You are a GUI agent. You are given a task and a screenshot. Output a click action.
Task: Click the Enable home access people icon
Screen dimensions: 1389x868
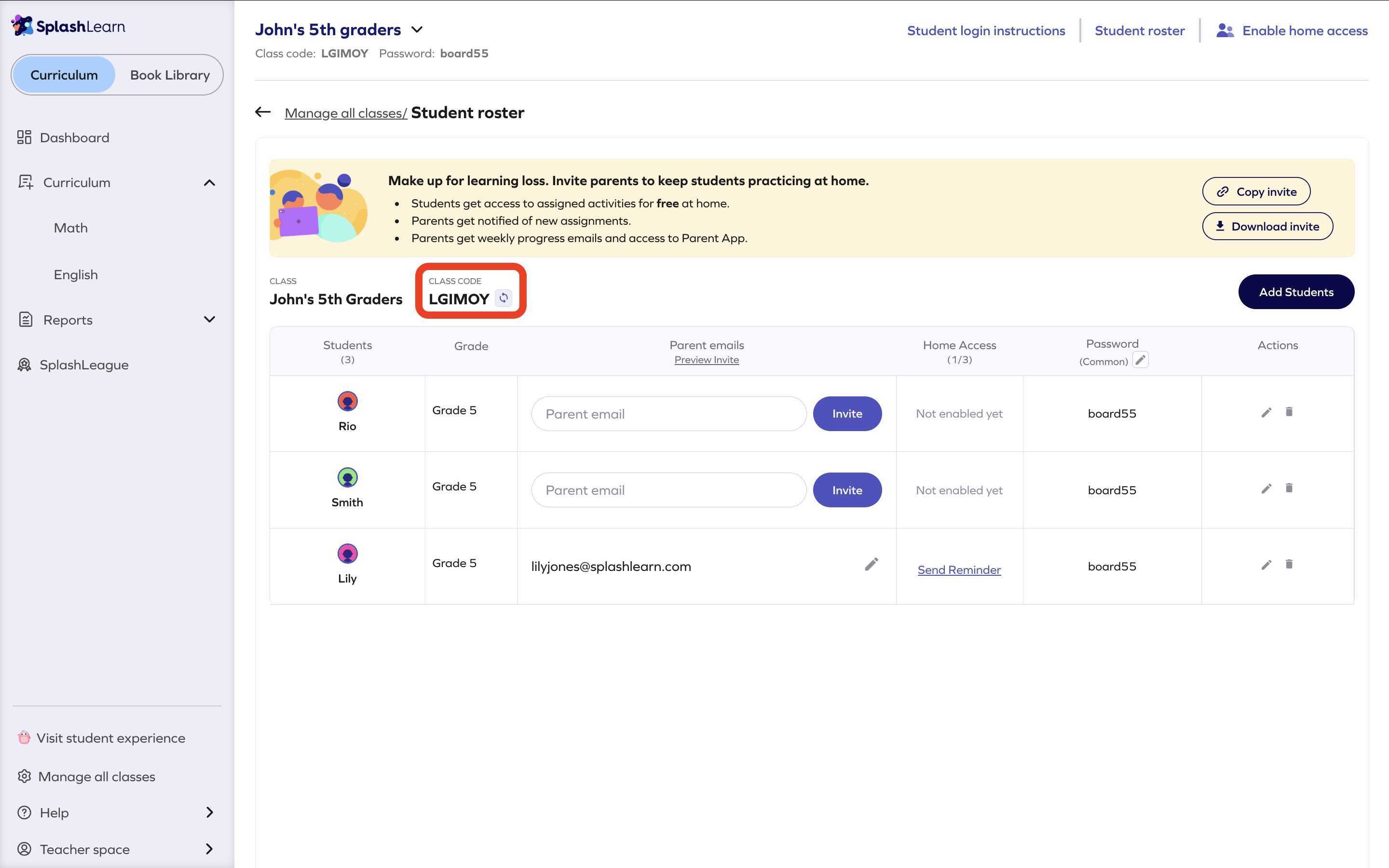1225,30
